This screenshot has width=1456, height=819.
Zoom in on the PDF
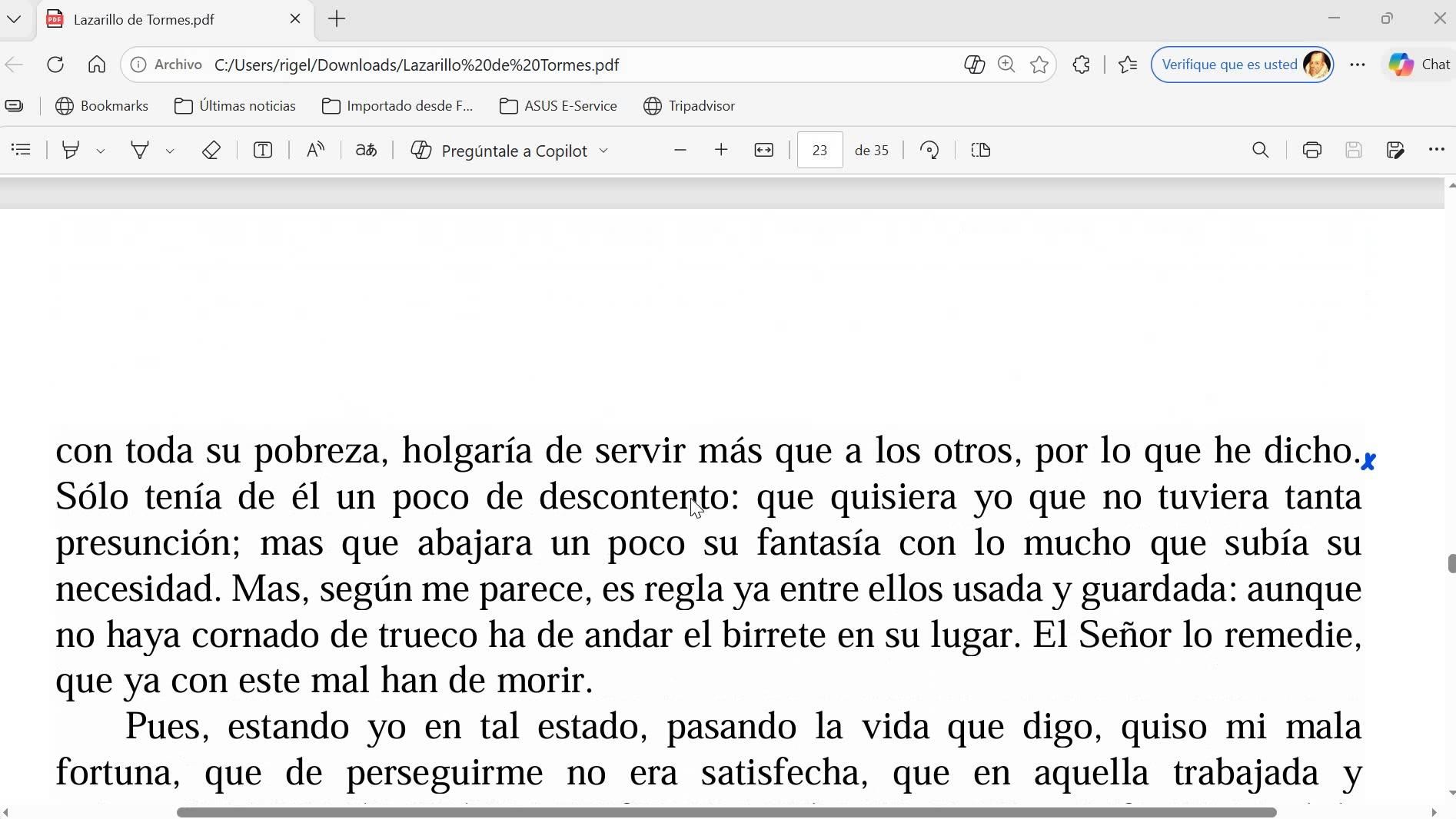tap(721, 150)
